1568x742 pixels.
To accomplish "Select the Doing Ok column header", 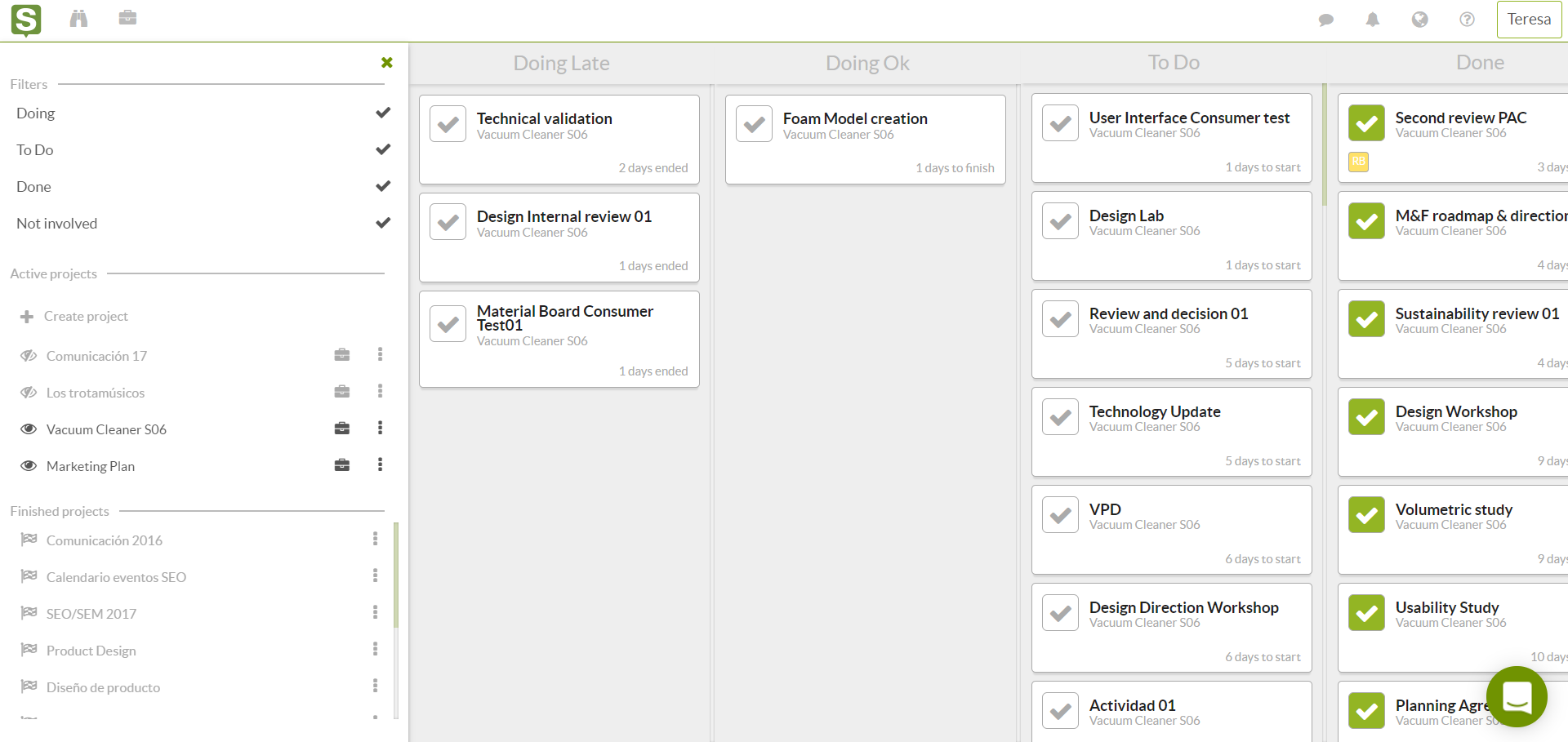I will tap(867, 64).
